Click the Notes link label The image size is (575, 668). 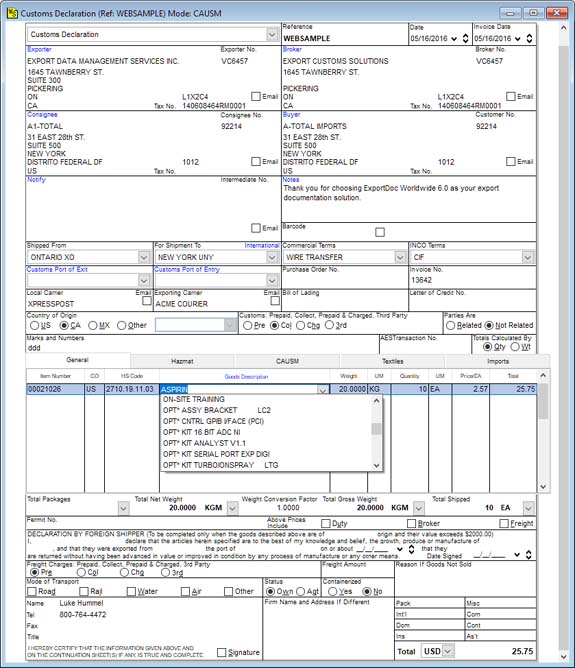click(291, 179)
